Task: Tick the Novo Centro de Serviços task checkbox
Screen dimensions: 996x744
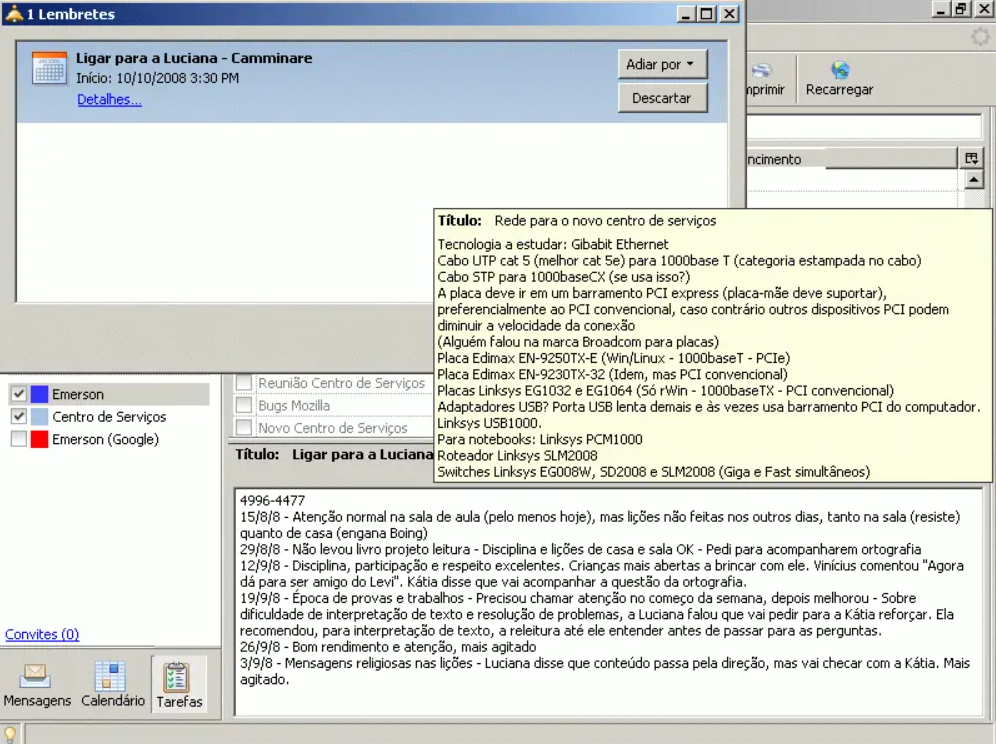Action: 243,428
